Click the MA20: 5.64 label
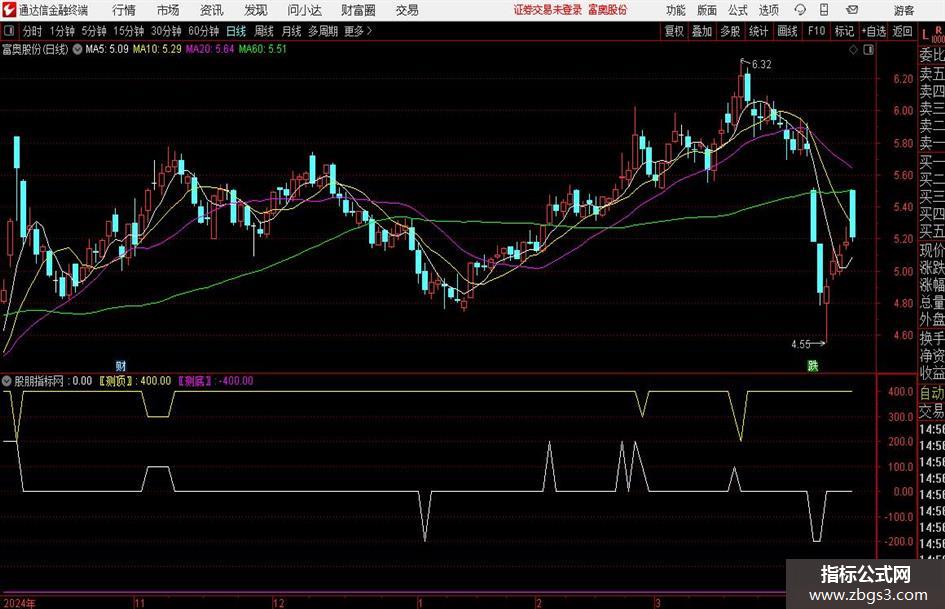Image resolution: width=945 pixels, height=609 pixels. pos(210,49)
